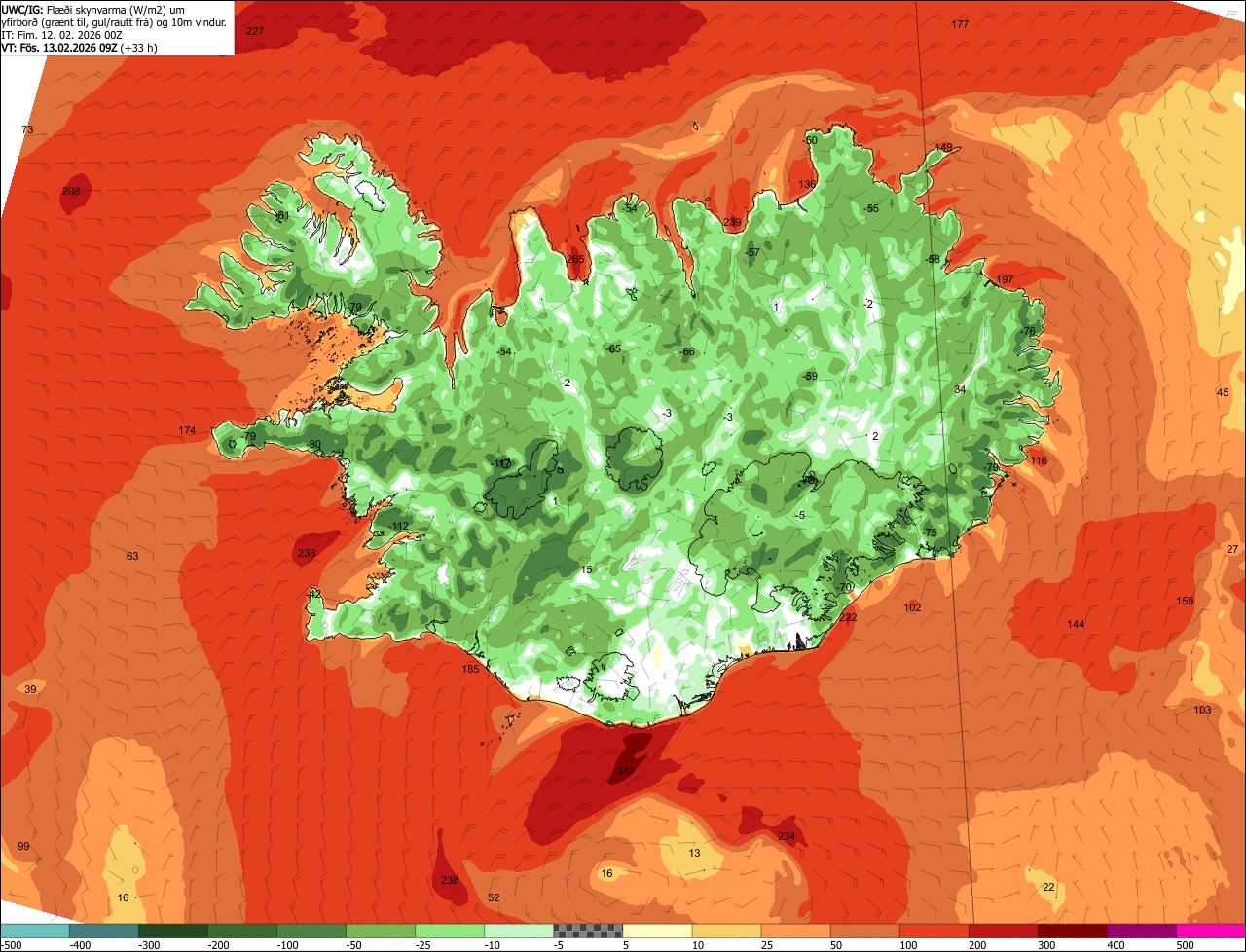1246x952 pixels.
Task: Click the map value "197" off the east coast
Action: coord(1005,279)
